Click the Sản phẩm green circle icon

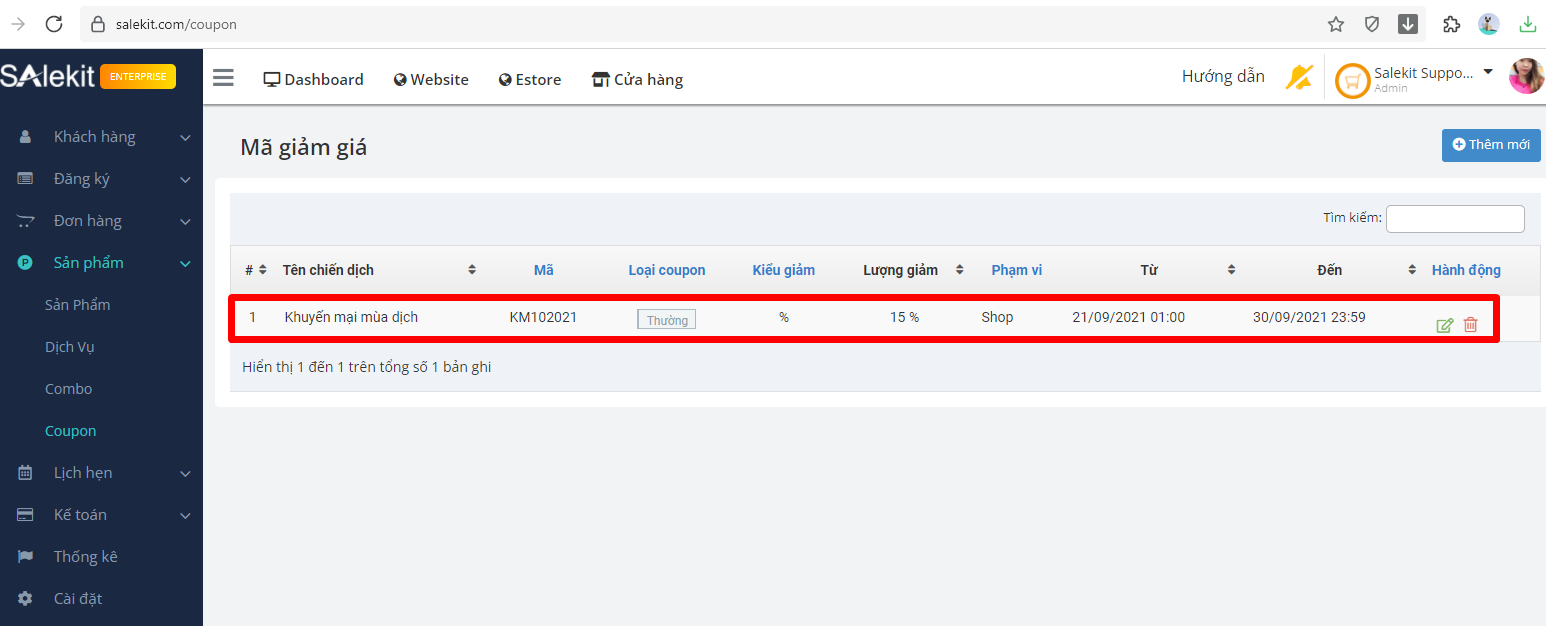pyautogui.click(x=26, y=263)
